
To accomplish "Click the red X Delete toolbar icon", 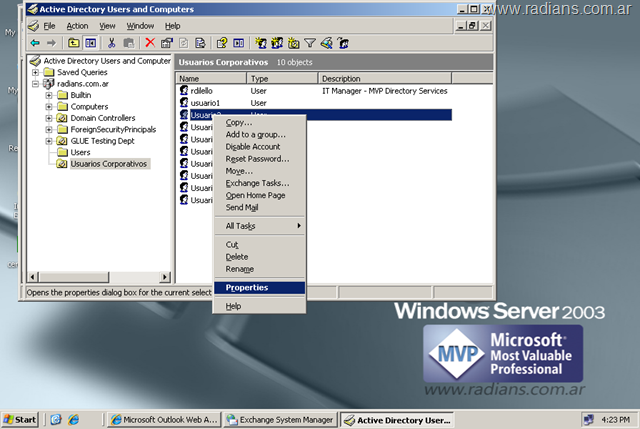I will [x=150, y=43].
